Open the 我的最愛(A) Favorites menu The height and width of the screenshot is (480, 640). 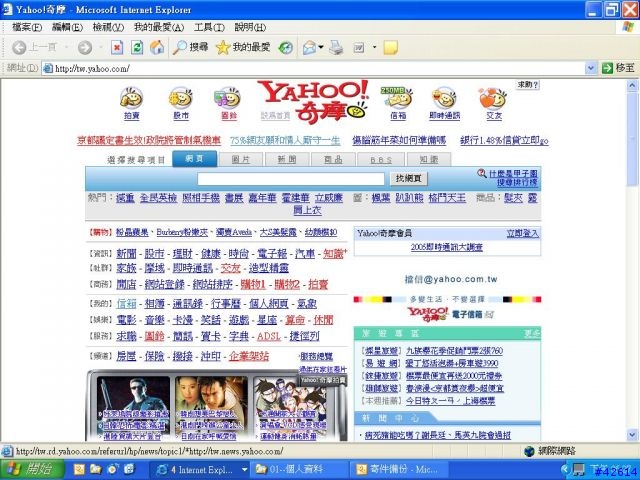(x=159, y=27)
